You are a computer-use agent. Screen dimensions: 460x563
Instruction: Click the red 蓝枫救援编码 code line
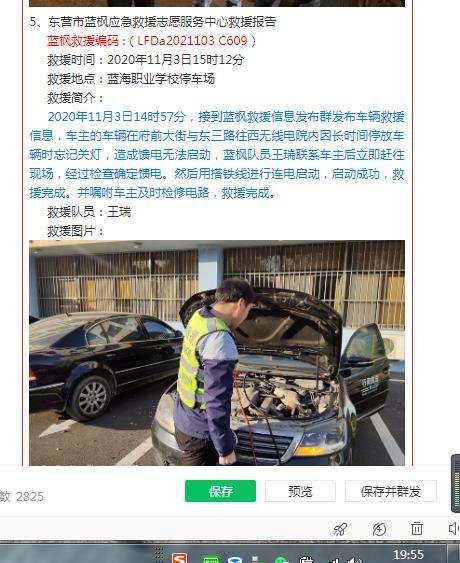click(x=152, y=41)
